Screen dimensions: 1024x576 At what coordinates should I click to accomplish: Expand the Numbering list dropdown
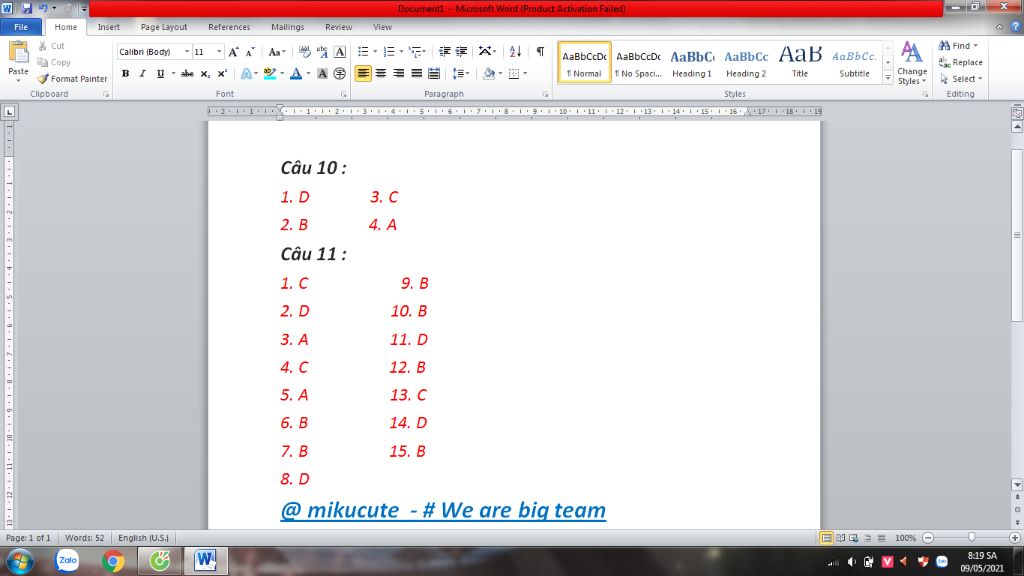pyautogui.click(x=401, y=52)
